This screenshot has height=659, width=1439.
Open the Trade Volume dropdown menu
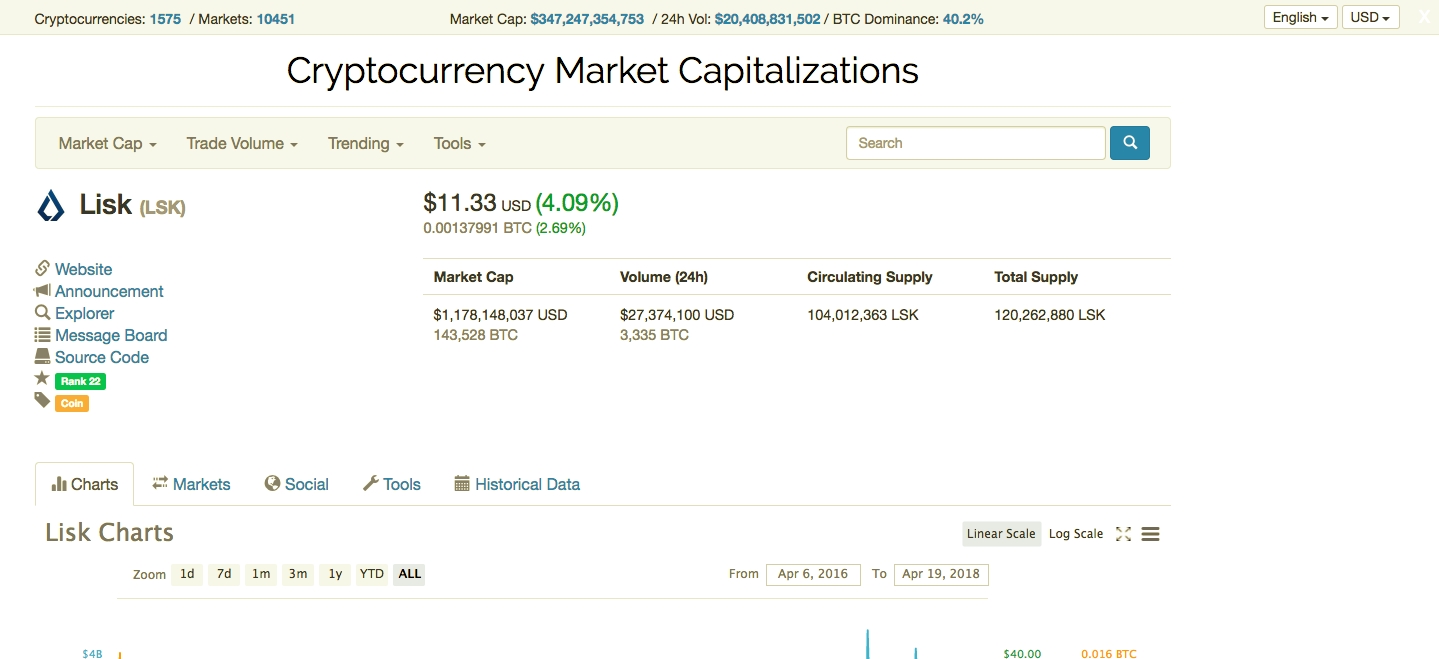tap(242, 143)
